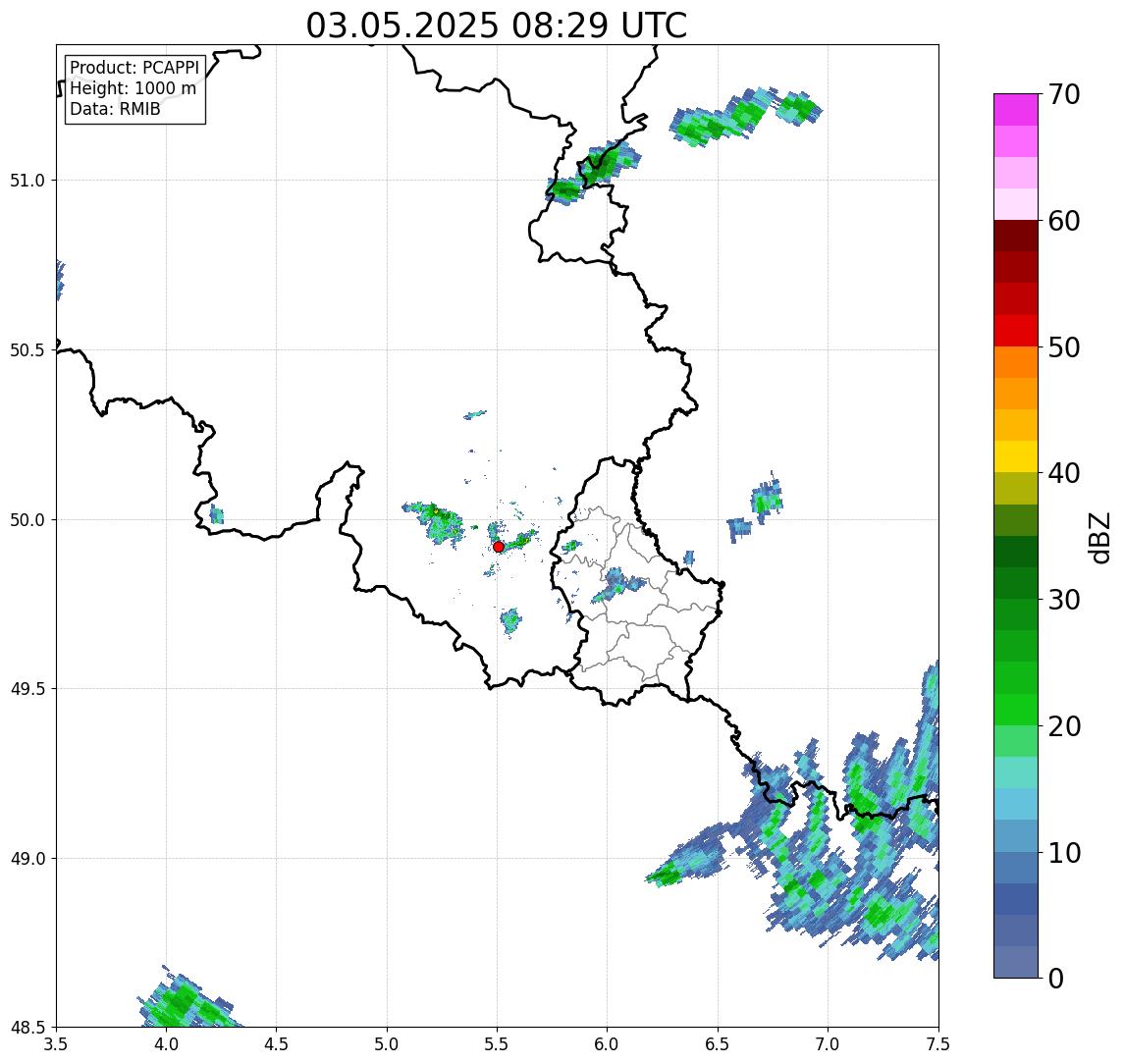Click the light blue swatch near 15 dBZ

click(1016, 805)
